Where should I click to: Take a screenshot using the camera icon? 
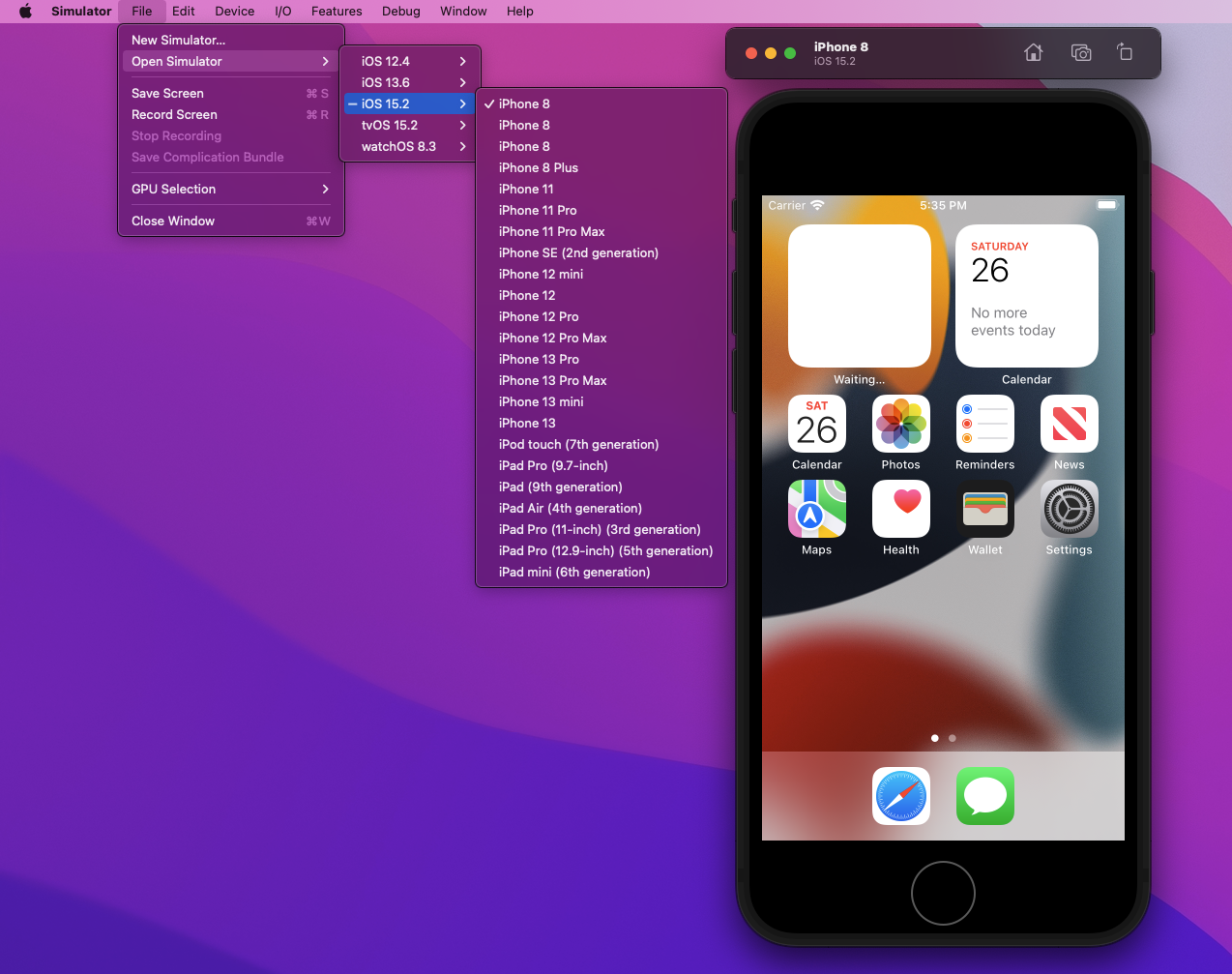pyautogui.click(x=1080, y=53)
